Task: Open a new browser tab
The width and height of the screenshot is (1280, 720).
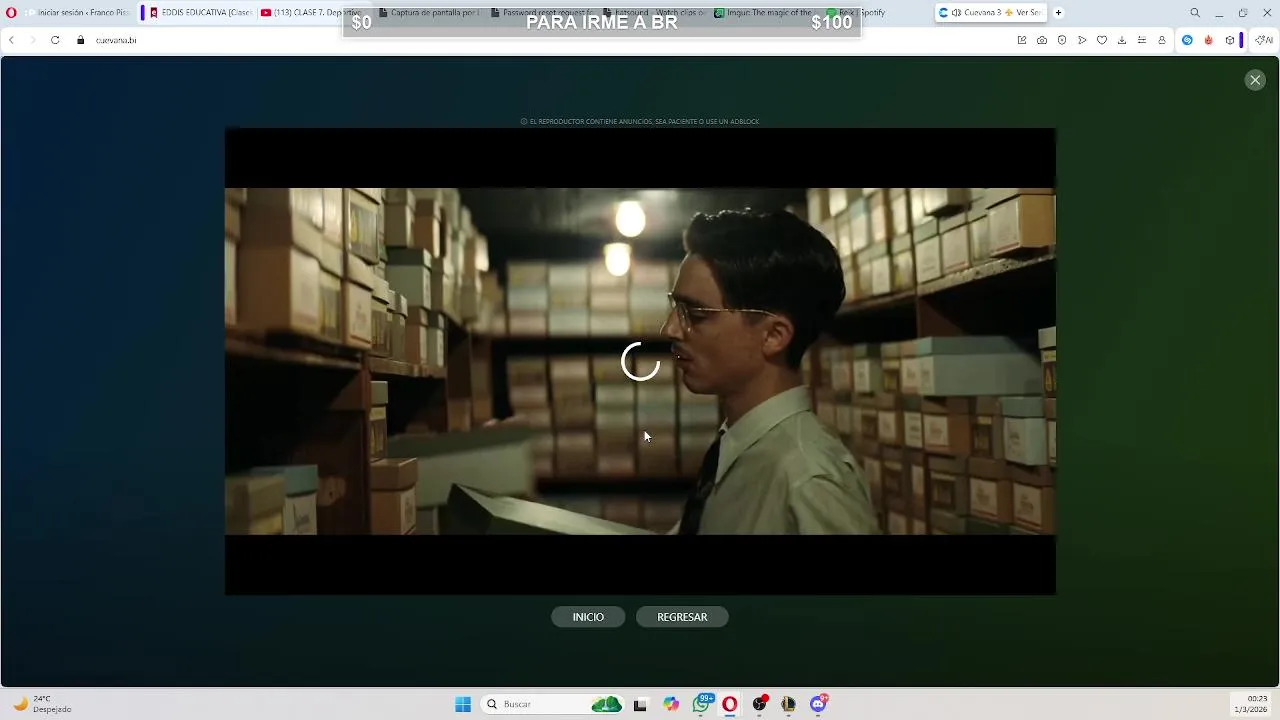Action: (x=1058, y=13)
